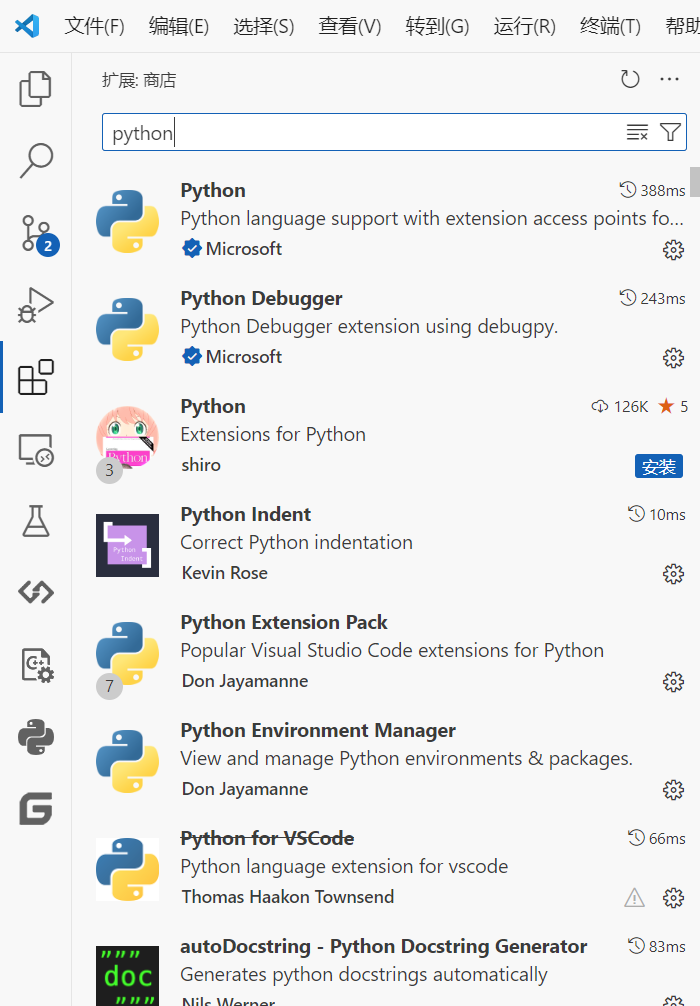Open manage gear for Python Indent extension
This screenshot has width=700, height=1006.
(x=674, y=574)
